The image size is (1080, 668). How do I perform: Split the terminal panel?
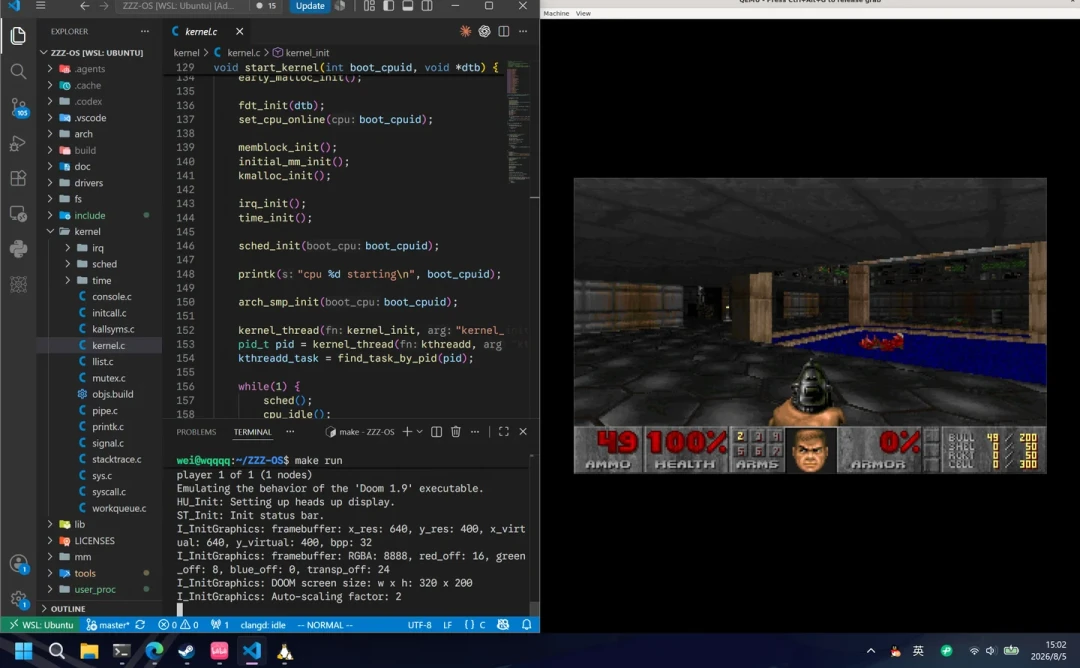point(436,432)
